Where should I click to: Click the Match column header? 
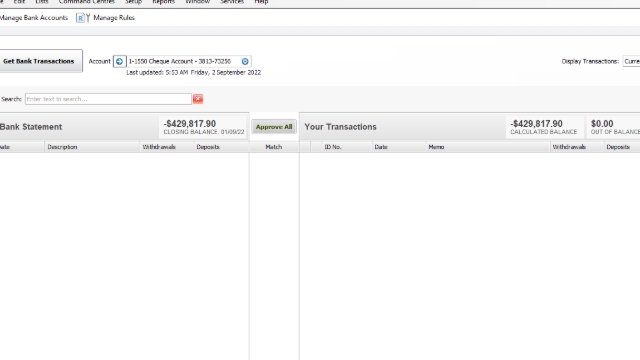[x=274, y=147]
